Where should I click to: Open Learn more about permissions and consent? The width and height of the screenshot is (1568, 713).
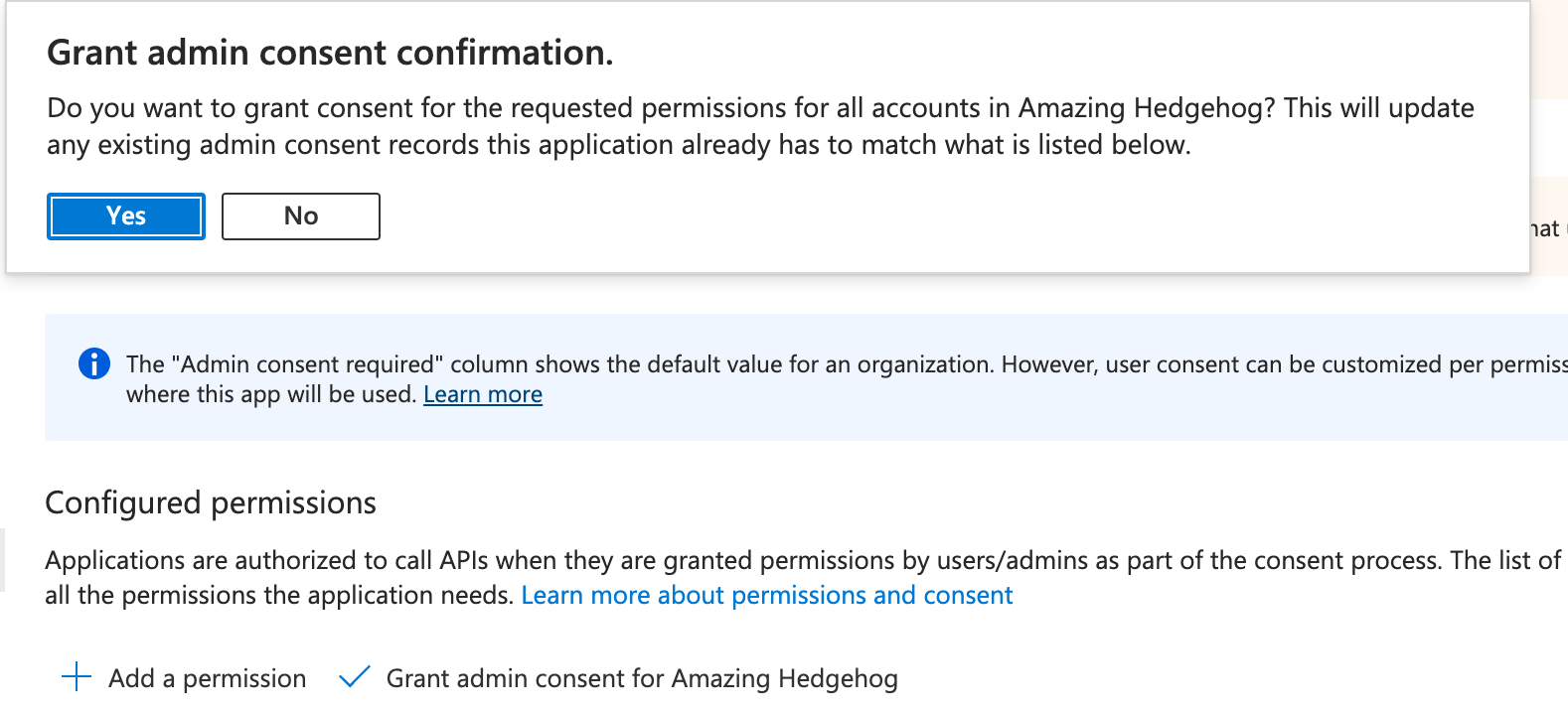(766, 595)
